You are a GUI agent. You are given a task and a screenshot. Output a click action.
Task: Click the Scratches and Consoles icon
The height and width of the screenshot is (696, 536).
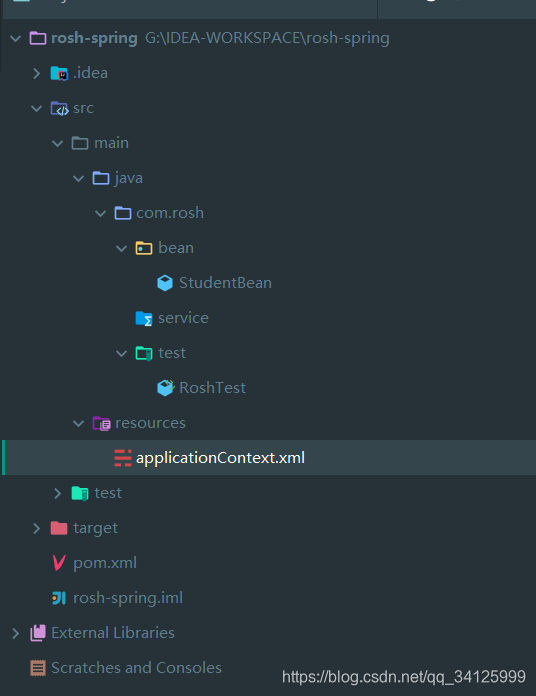point(38,668)
